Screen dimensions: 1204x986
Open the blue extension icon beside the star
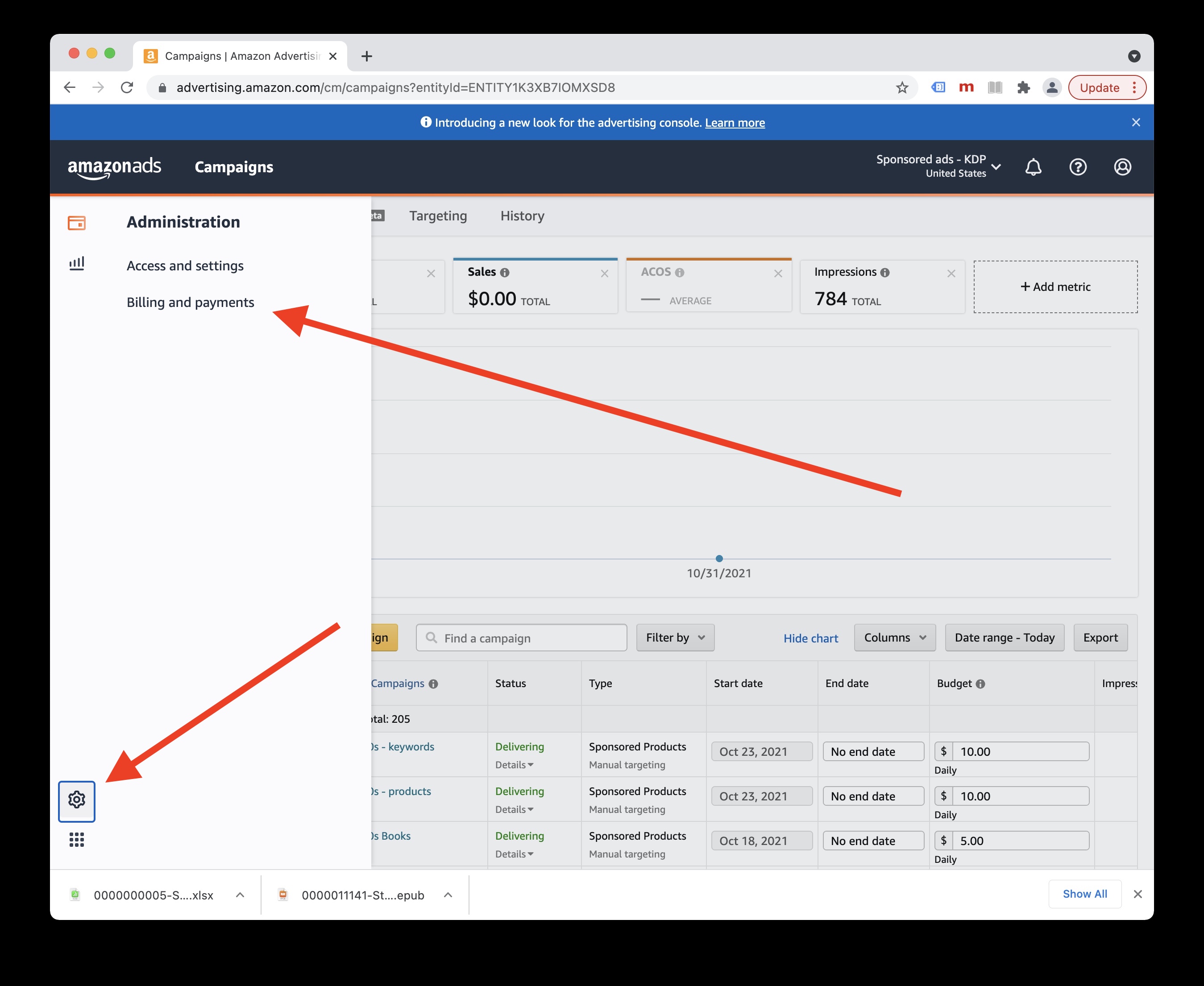[x=938, y=87]
